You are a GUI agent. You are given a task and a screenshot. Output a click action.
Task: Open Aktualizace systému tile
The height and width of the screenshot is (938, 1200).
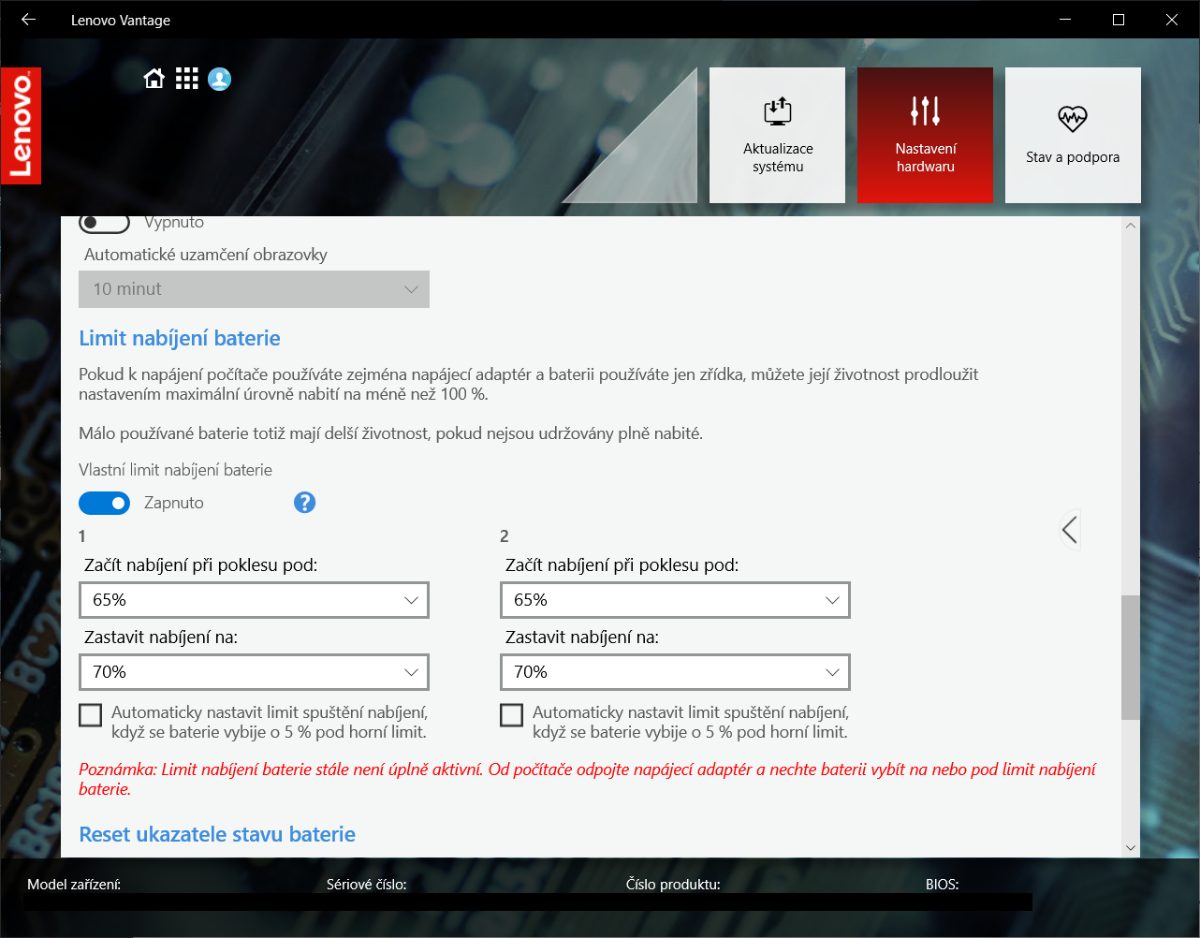pyautogui.click(x=777, y=135)
